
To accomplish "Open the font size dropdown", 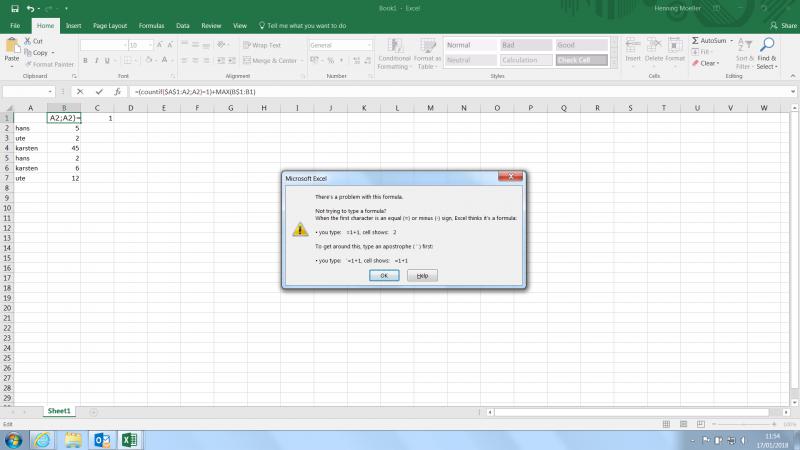I will 150,45.
